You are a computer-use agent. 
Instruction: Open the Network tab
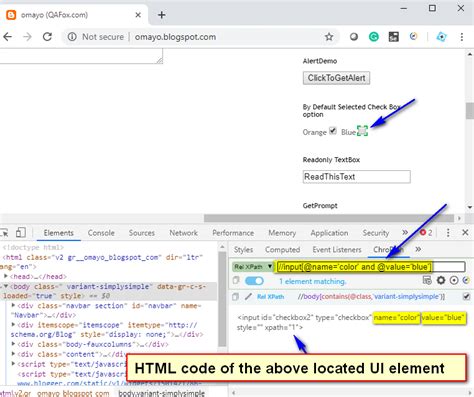tap(183, 233)
